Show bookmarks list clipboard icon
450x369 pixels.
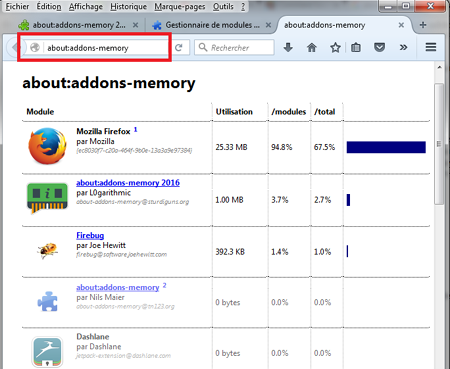click(x=356, y=48)
